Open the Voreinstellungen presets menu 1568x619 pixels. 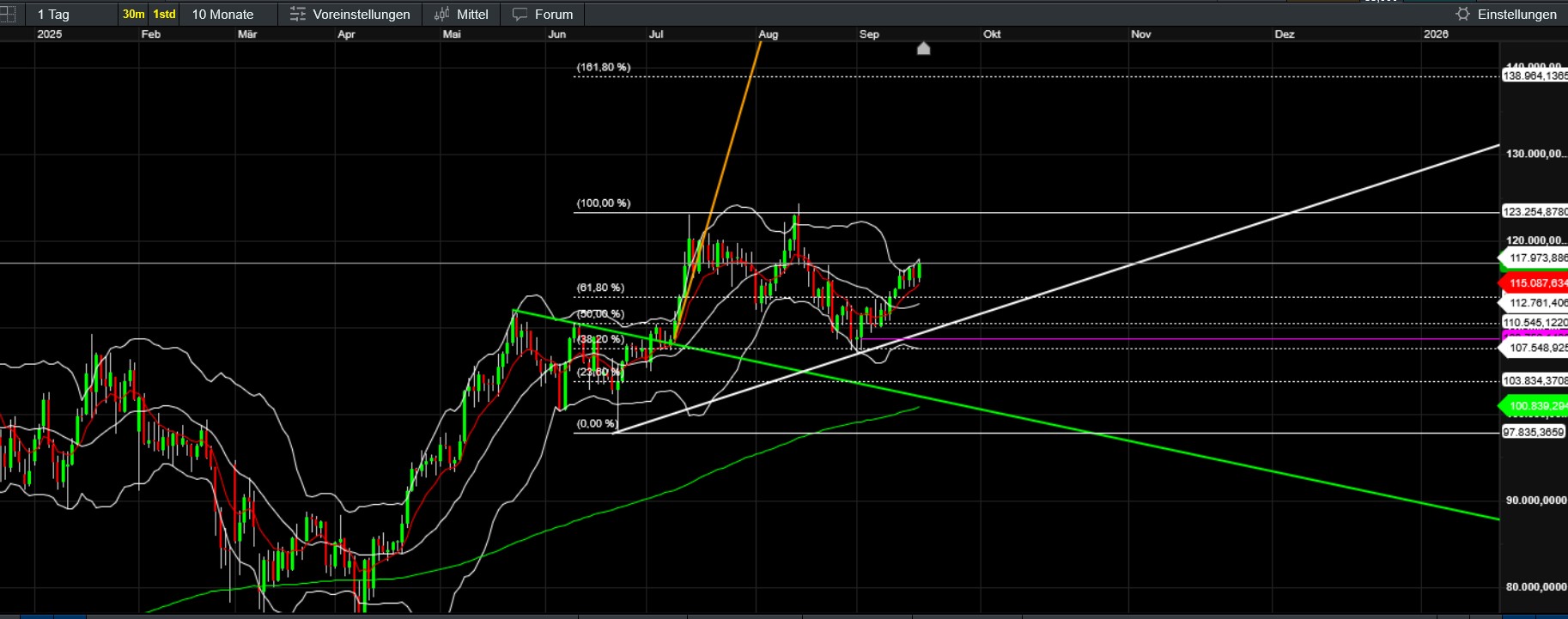pyautogui.click(x=350, y=15)
